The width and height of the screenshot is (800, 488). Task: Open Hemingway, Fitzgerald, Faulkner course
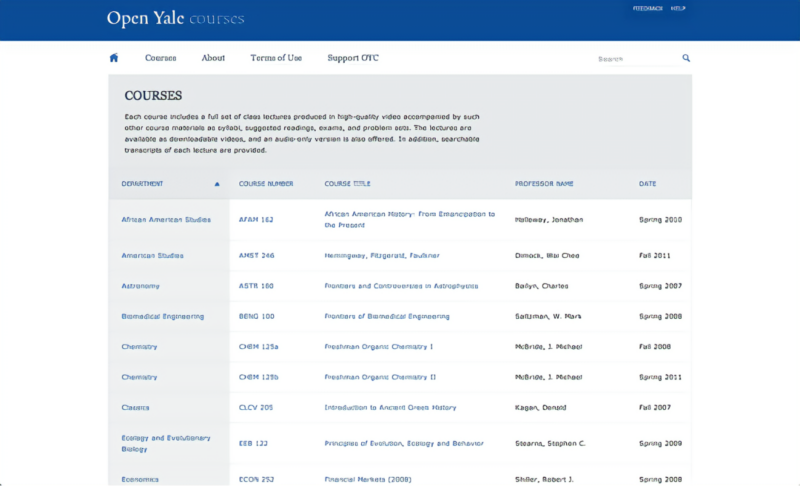tap(382, 255)
